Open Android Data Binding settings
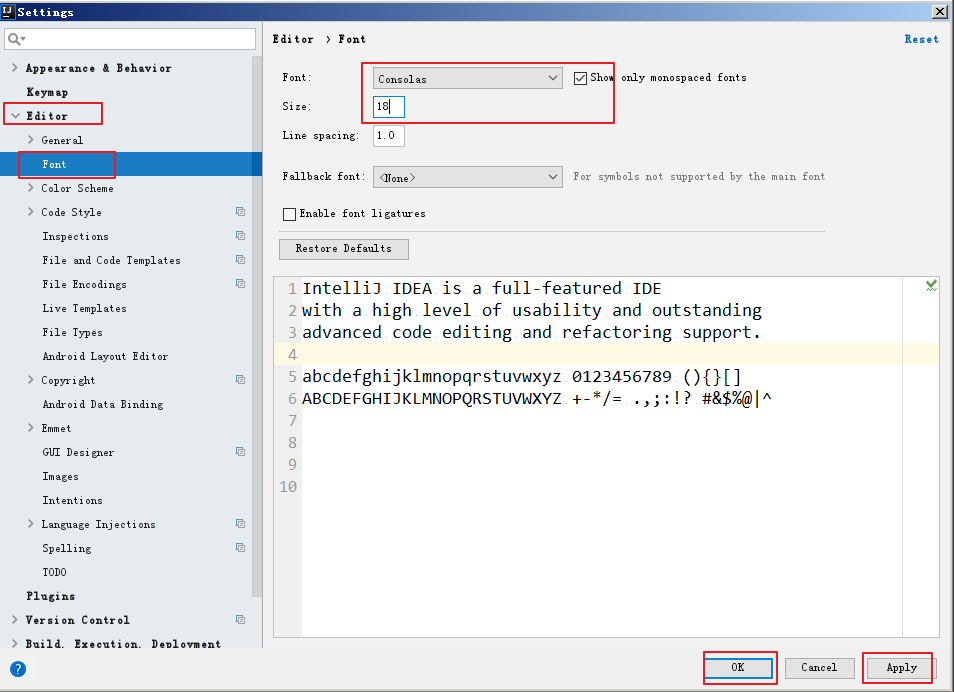954x692 pixels. (x=103, y=404)
